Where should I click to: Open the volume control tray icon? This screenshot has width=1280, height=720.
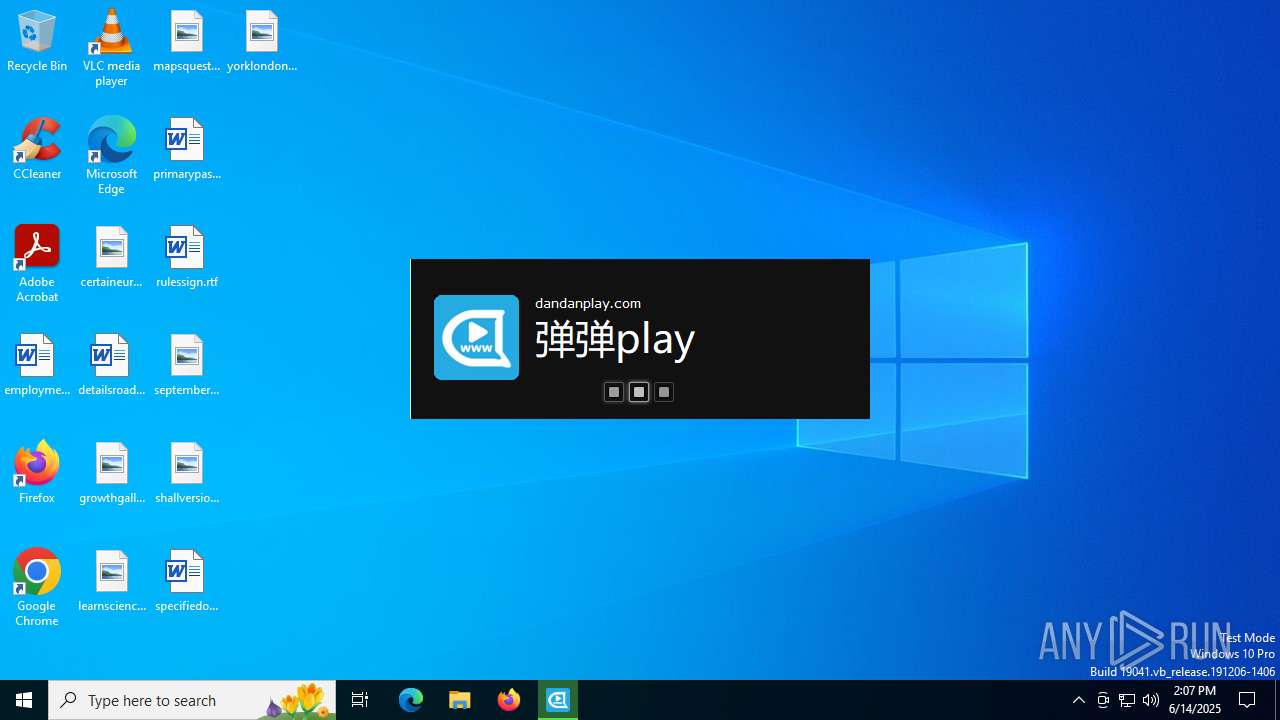point(1151,700)
